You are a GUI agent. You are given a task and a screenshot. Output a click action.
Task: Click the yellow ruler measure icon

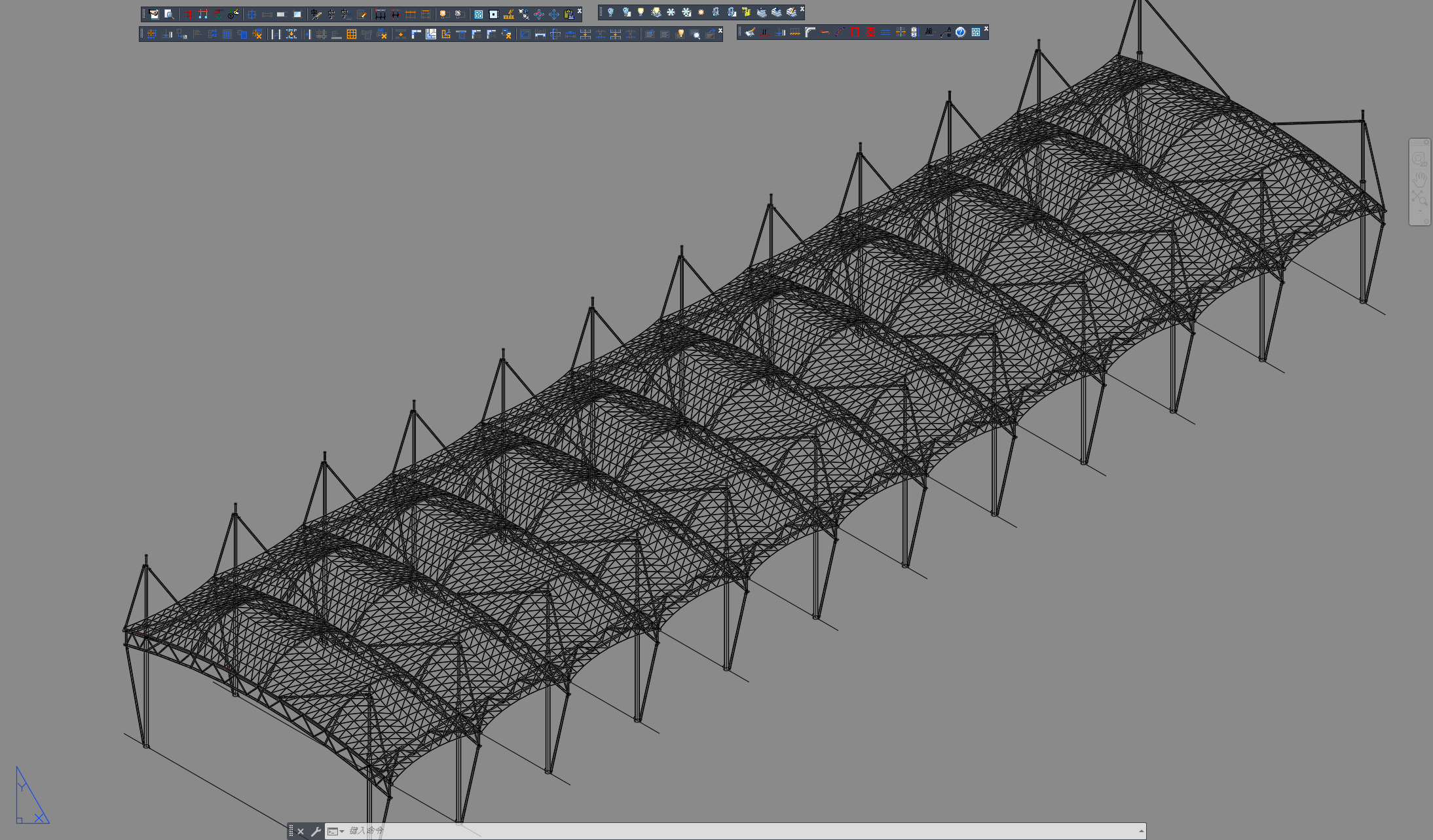coord(508,14)
